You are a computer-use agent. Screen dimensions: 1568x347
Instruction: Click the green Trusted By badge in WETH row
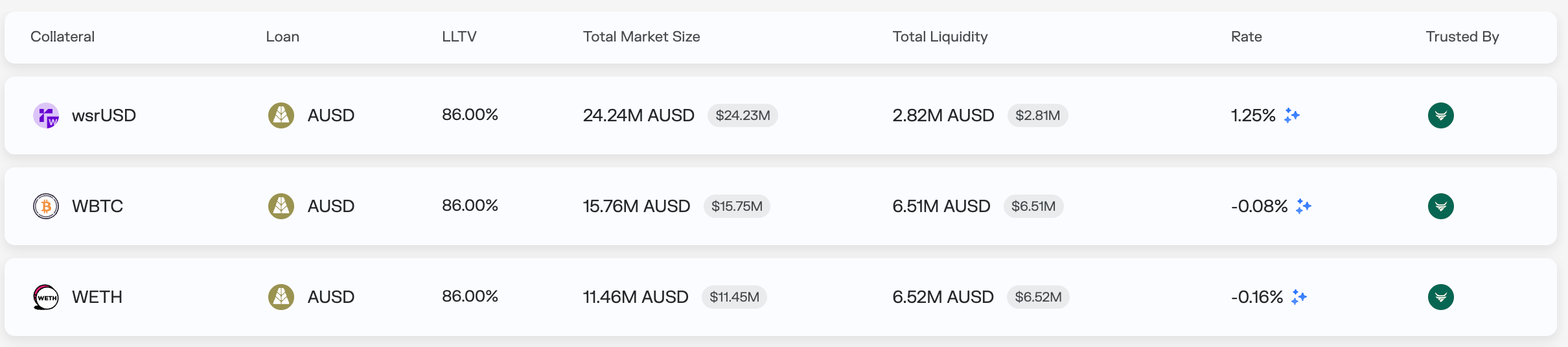pos(1441,297)
